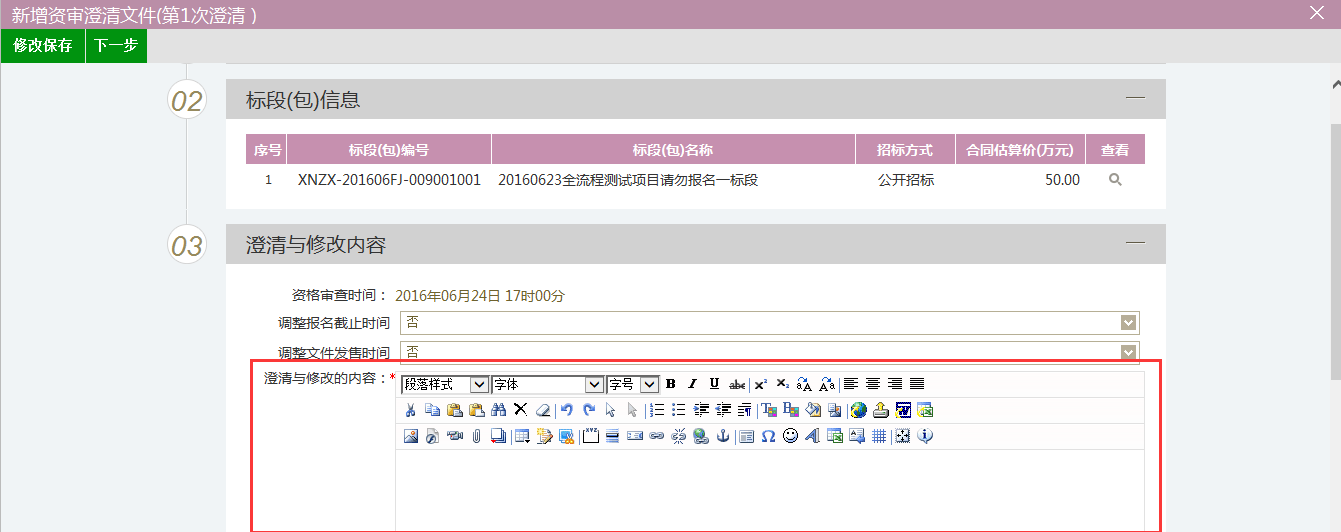Click the copy icon in editor toolbar
Screen dimensions: 1341x532
[x=432, y=410]
